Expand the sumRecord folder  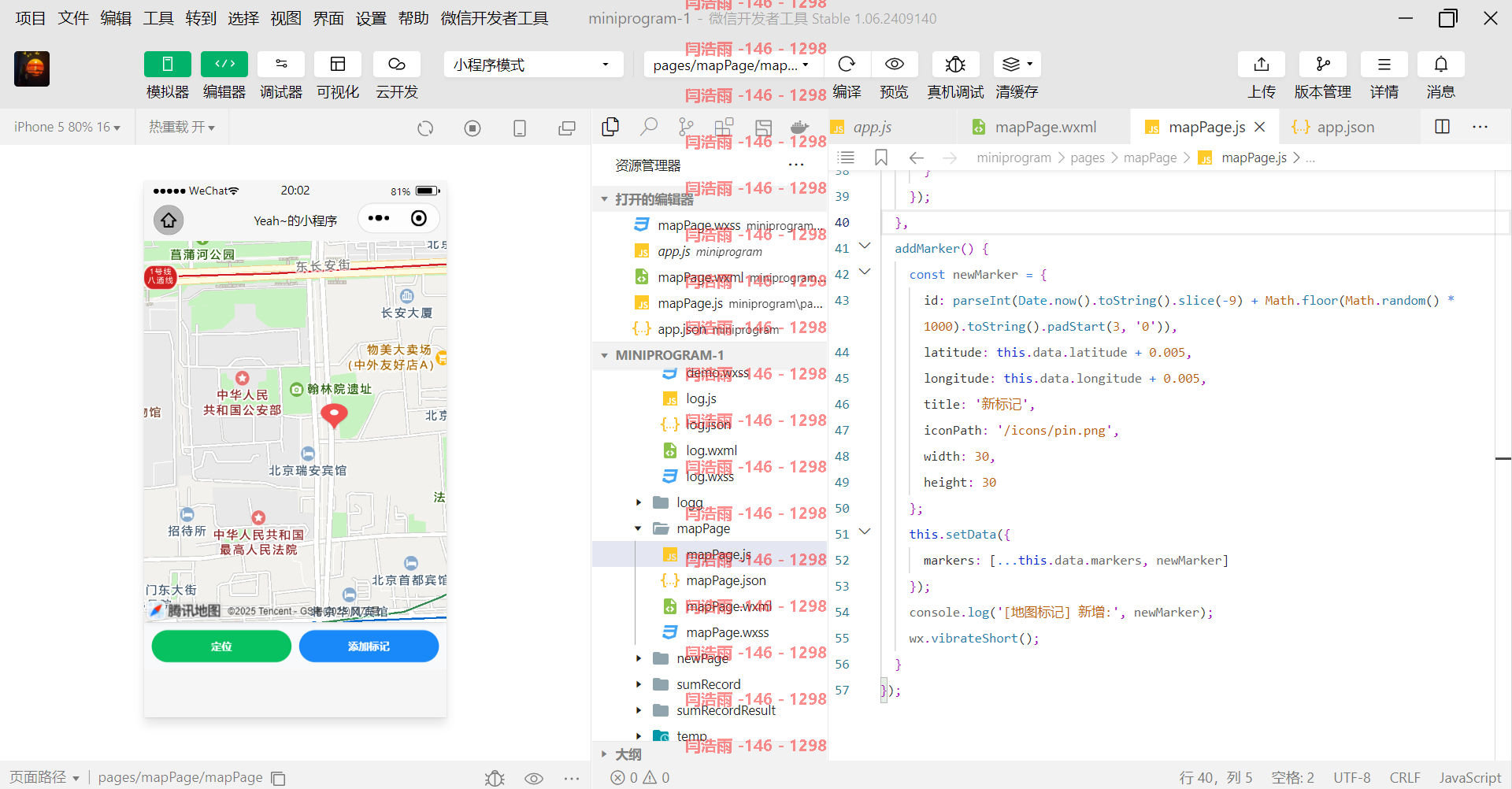[x=639, y=684]
